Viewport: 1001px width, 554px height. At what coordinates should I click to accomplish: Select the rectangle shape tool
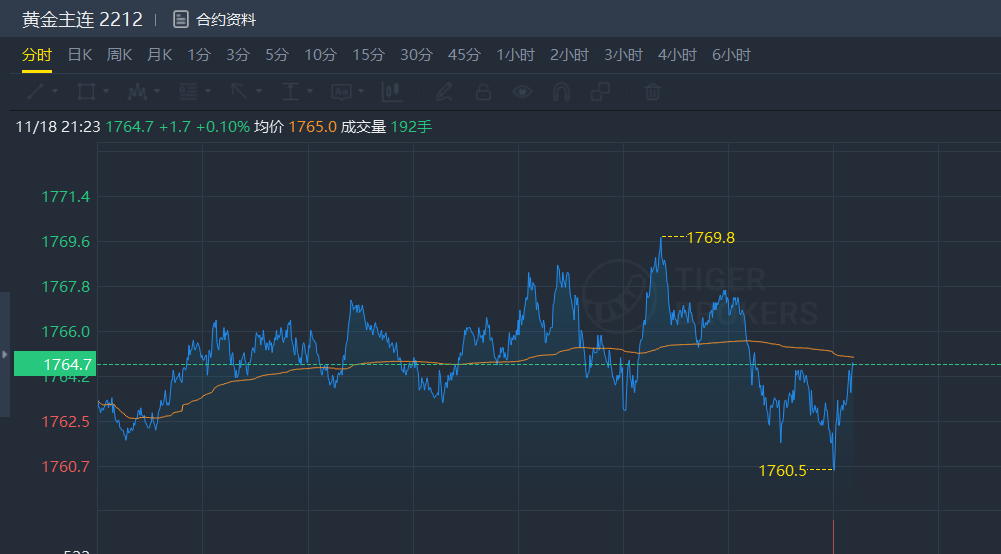[86, 92]
